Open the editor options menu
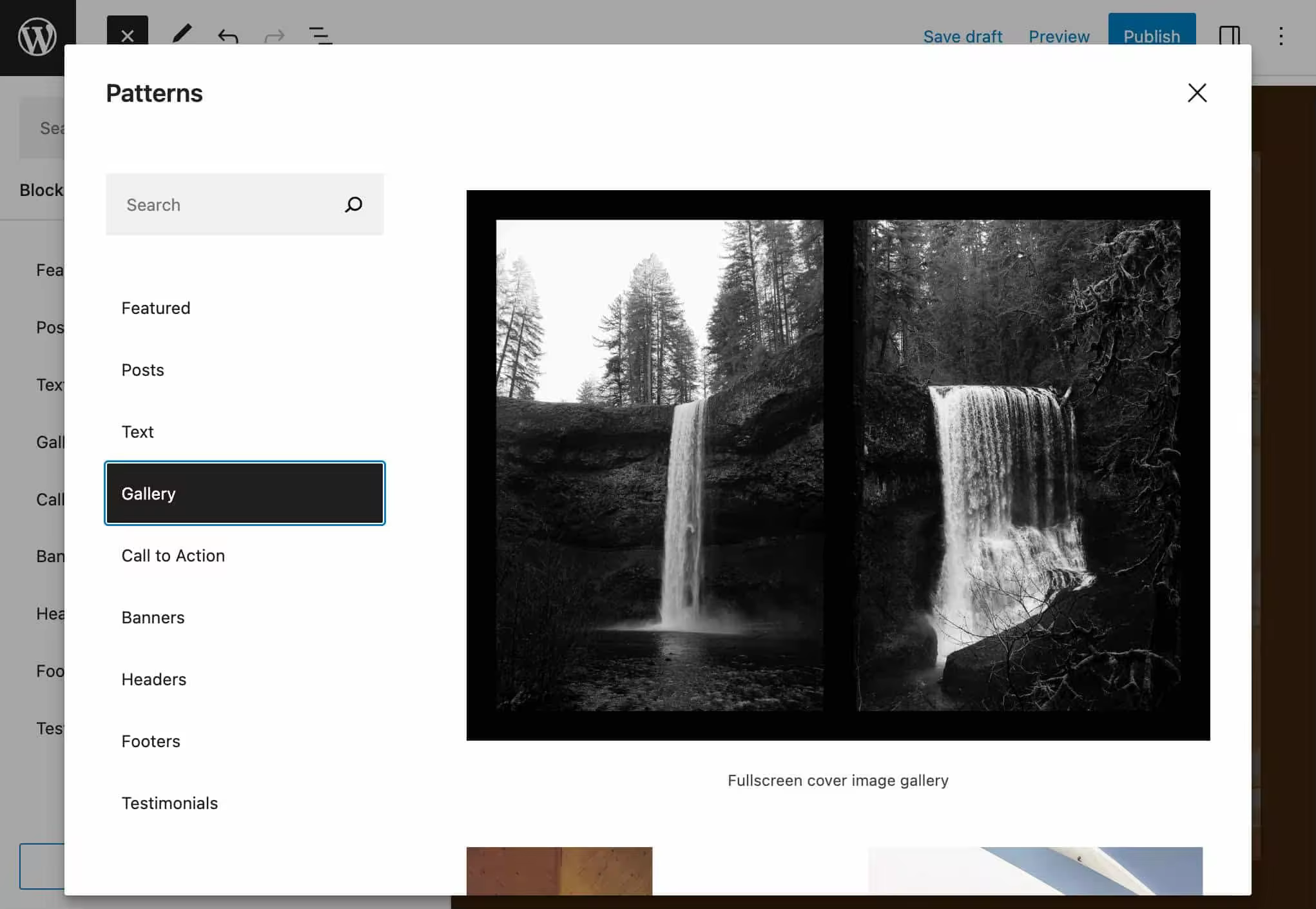Screen dimensions: 1316x909 click(x=1281, y=36)
